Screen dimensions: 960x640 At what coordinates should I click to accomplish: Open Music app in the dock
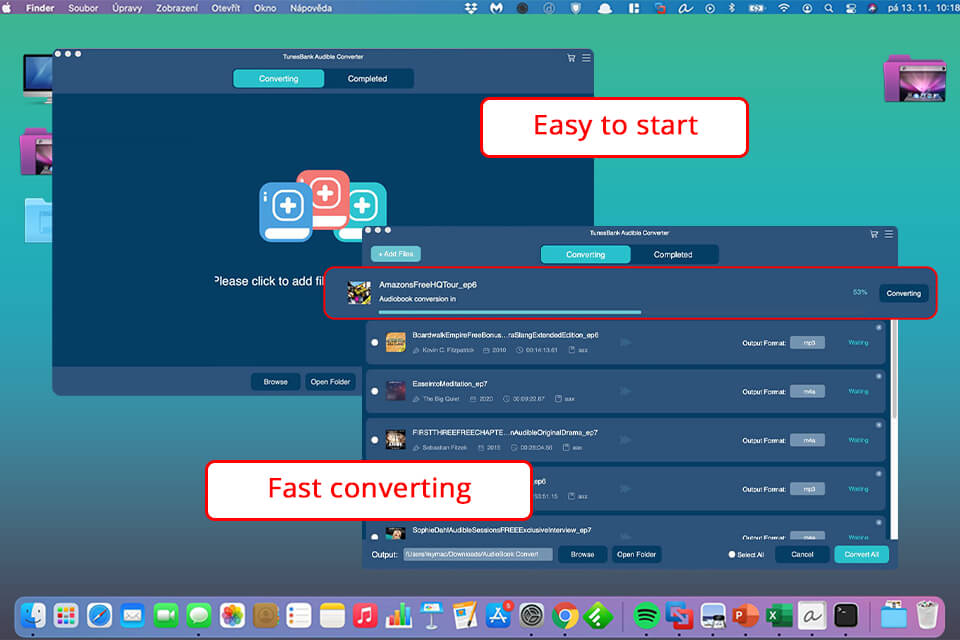[x=365, y=616]
